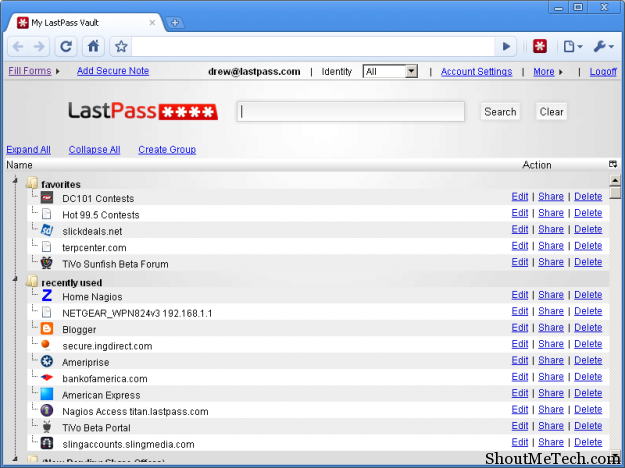
Task: Click the Home Nagios Z icon
Action: (x=47, y=295)
